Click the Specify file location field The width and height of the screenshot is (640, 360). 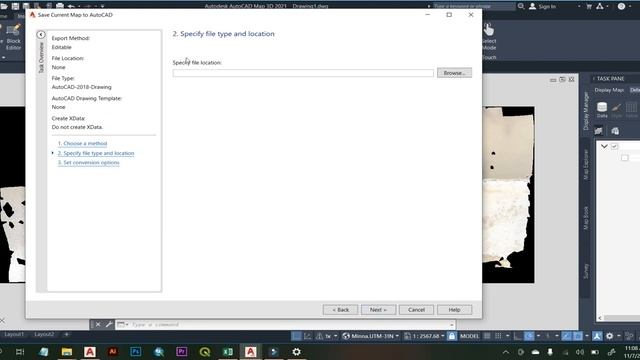coord(303,73)
